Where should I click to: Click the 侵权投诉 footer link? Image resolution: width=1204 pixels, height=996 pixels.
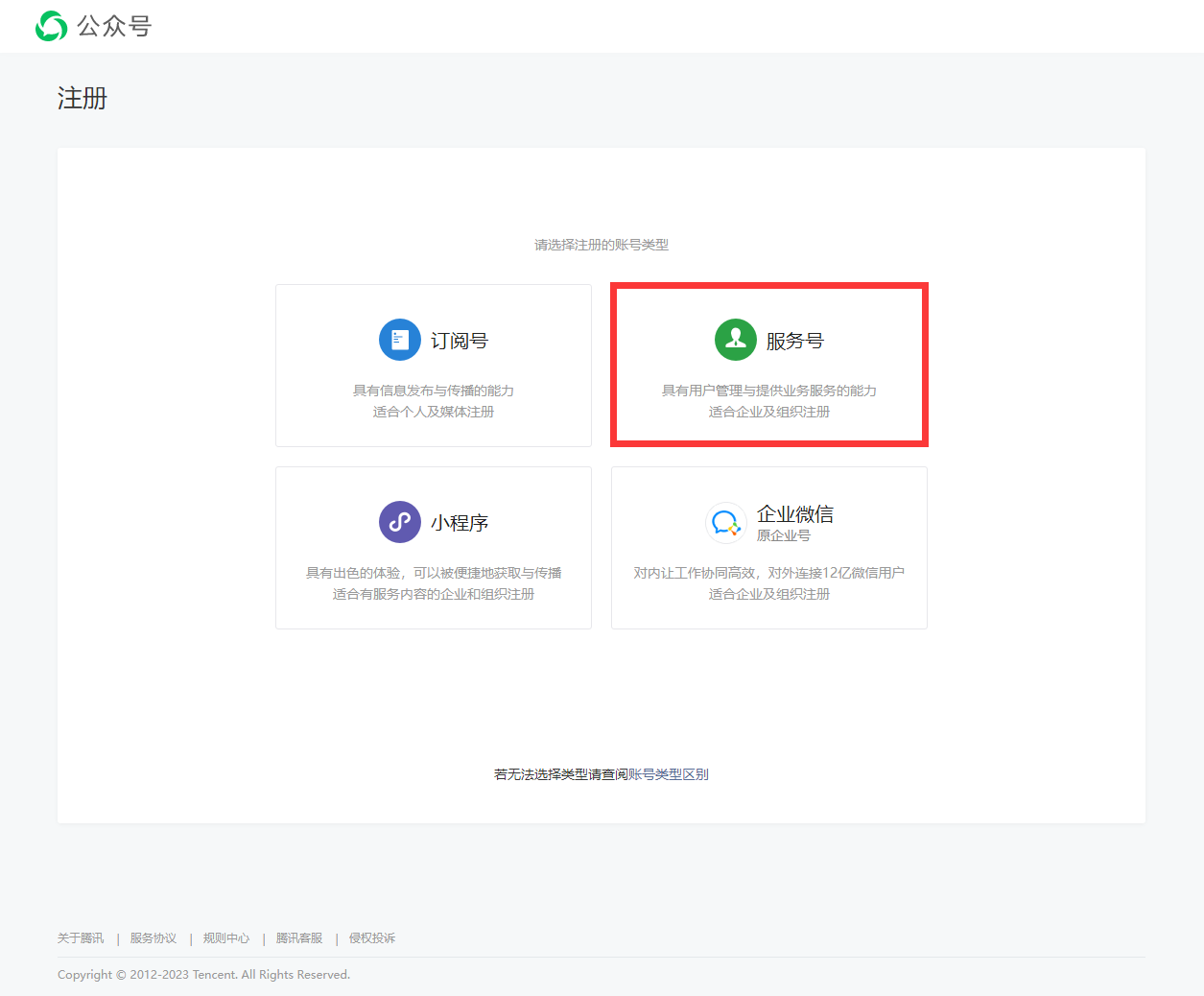pyautogui.click(x=372, y=938)
